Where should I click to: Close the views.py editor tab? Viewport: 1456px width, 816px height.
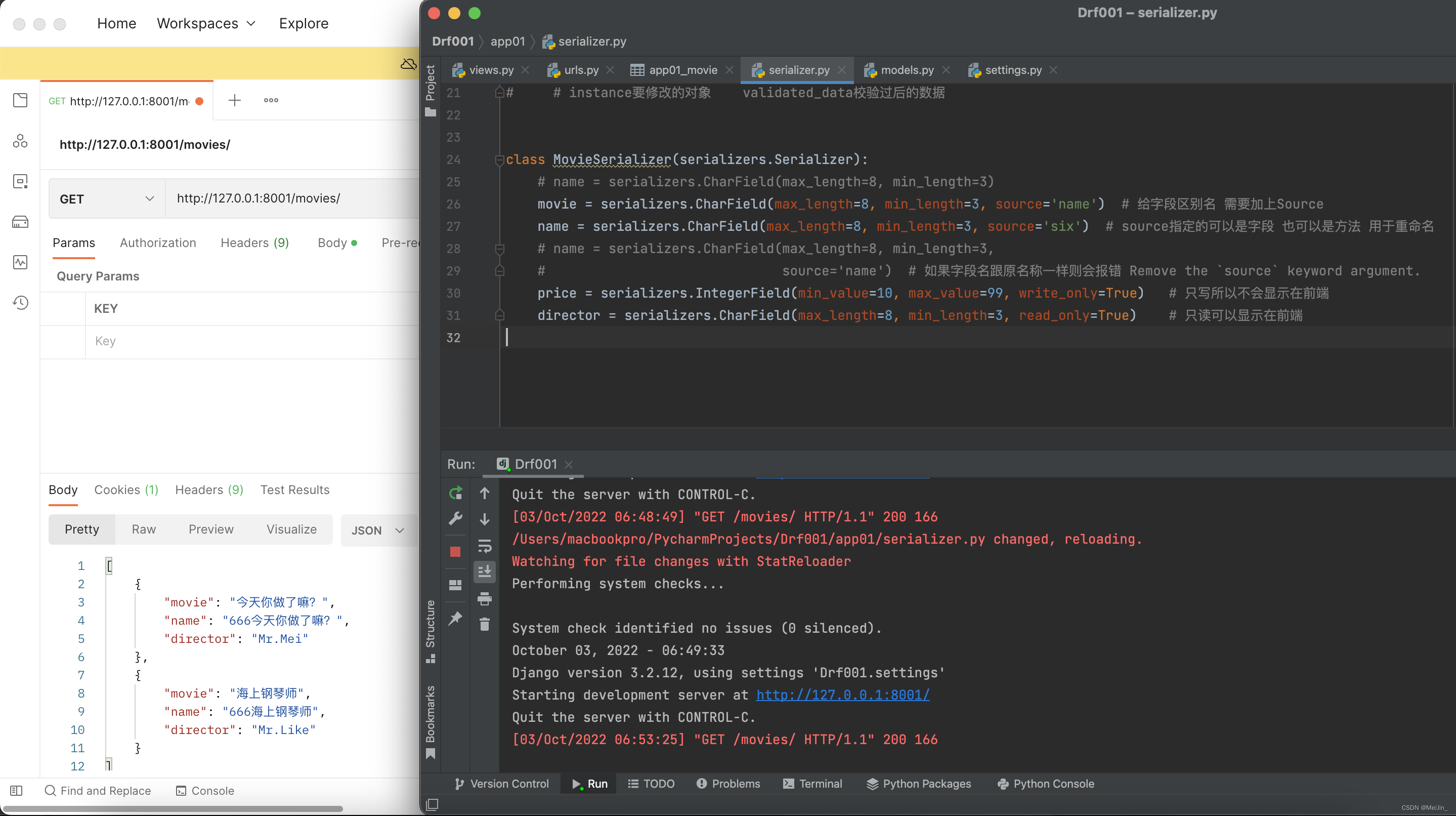pos(525,70)
